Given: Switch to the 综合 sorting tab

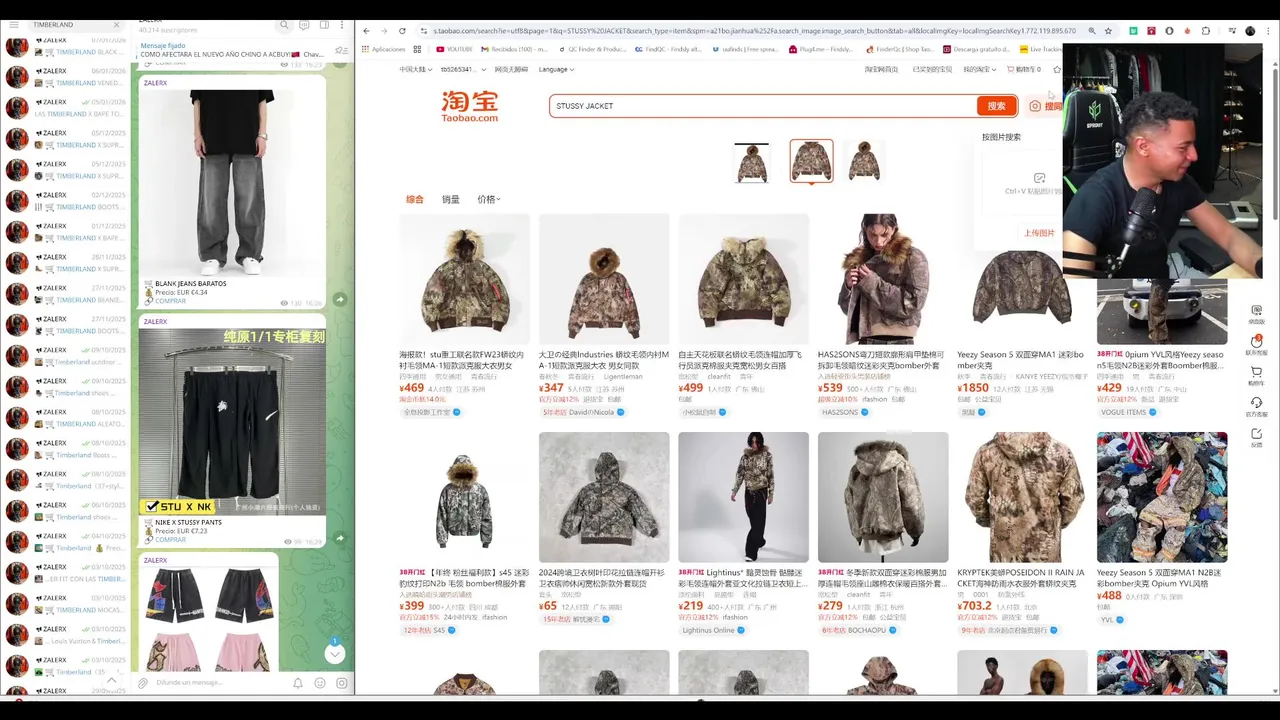Looking at the screenshot, I should (x=415, y=199).
